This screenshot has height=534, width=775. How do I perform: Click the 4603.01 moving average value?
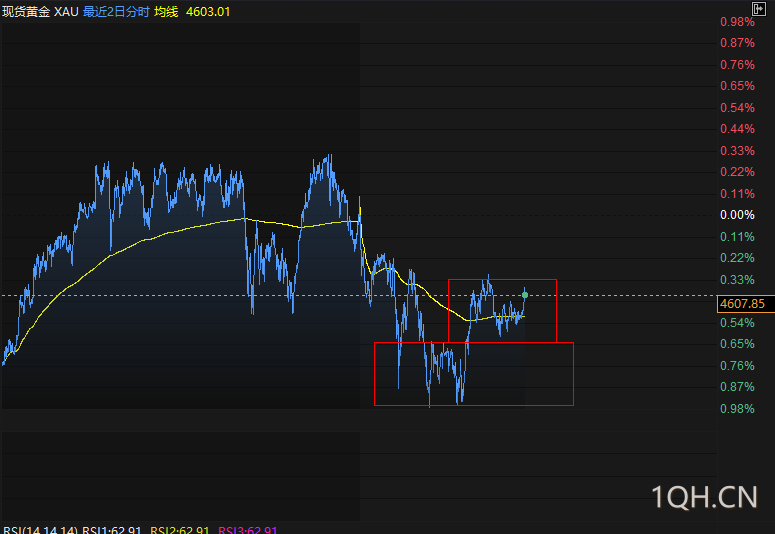coord(208,12)
